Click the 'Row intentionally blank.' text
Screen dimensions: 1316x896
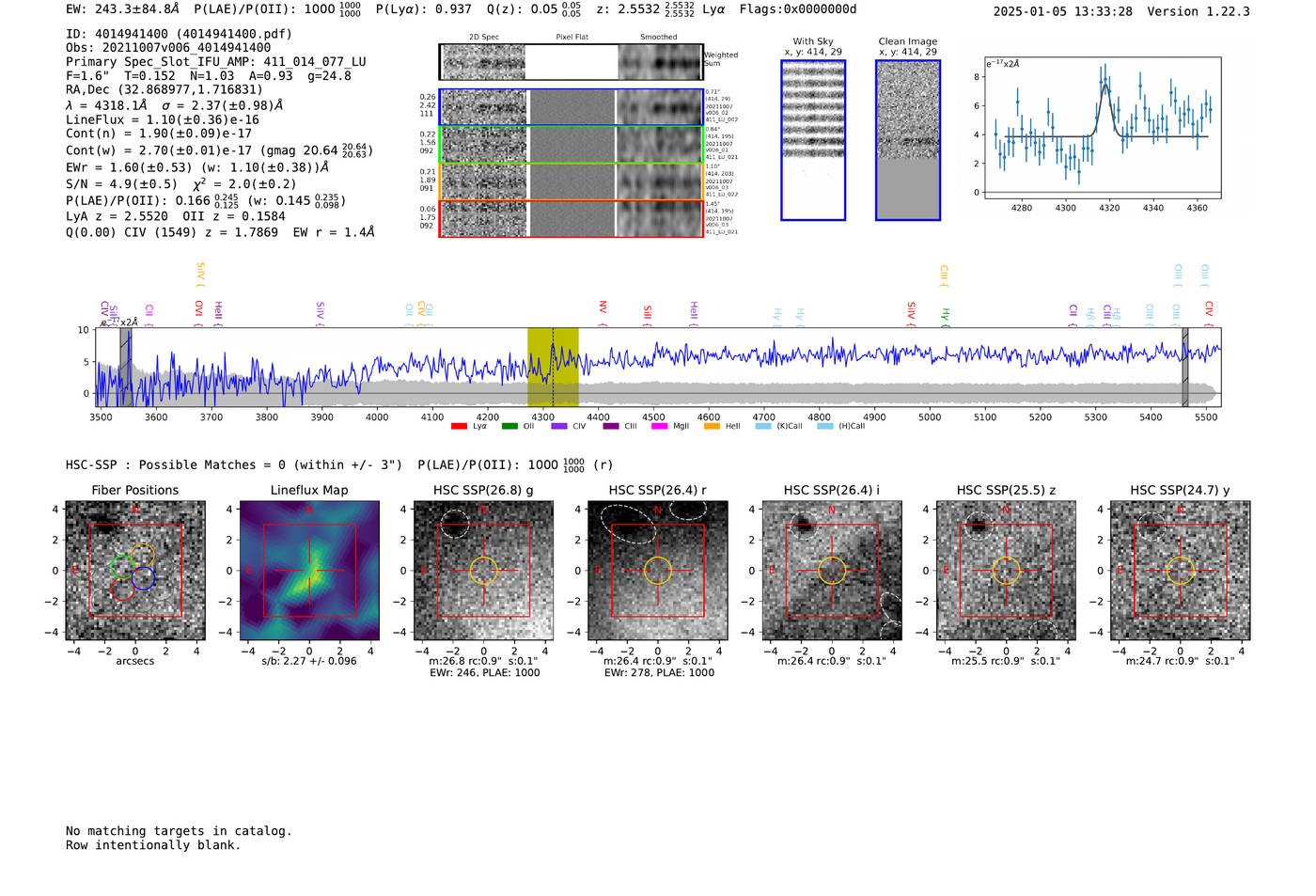coord(153,845)
